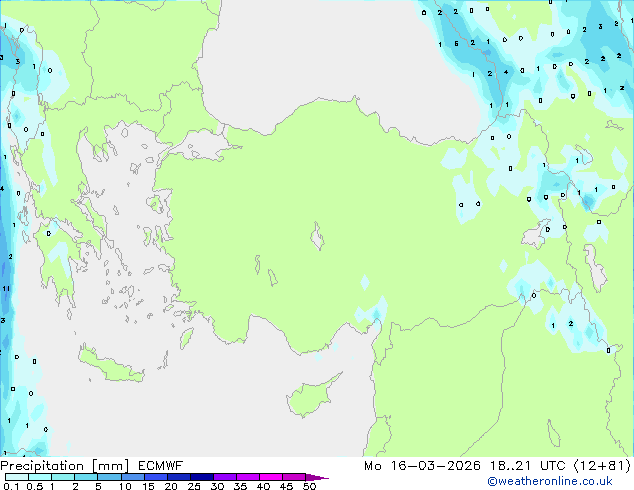
Task: Click the purple arrow tip of the legend
Action: (317, 477)
